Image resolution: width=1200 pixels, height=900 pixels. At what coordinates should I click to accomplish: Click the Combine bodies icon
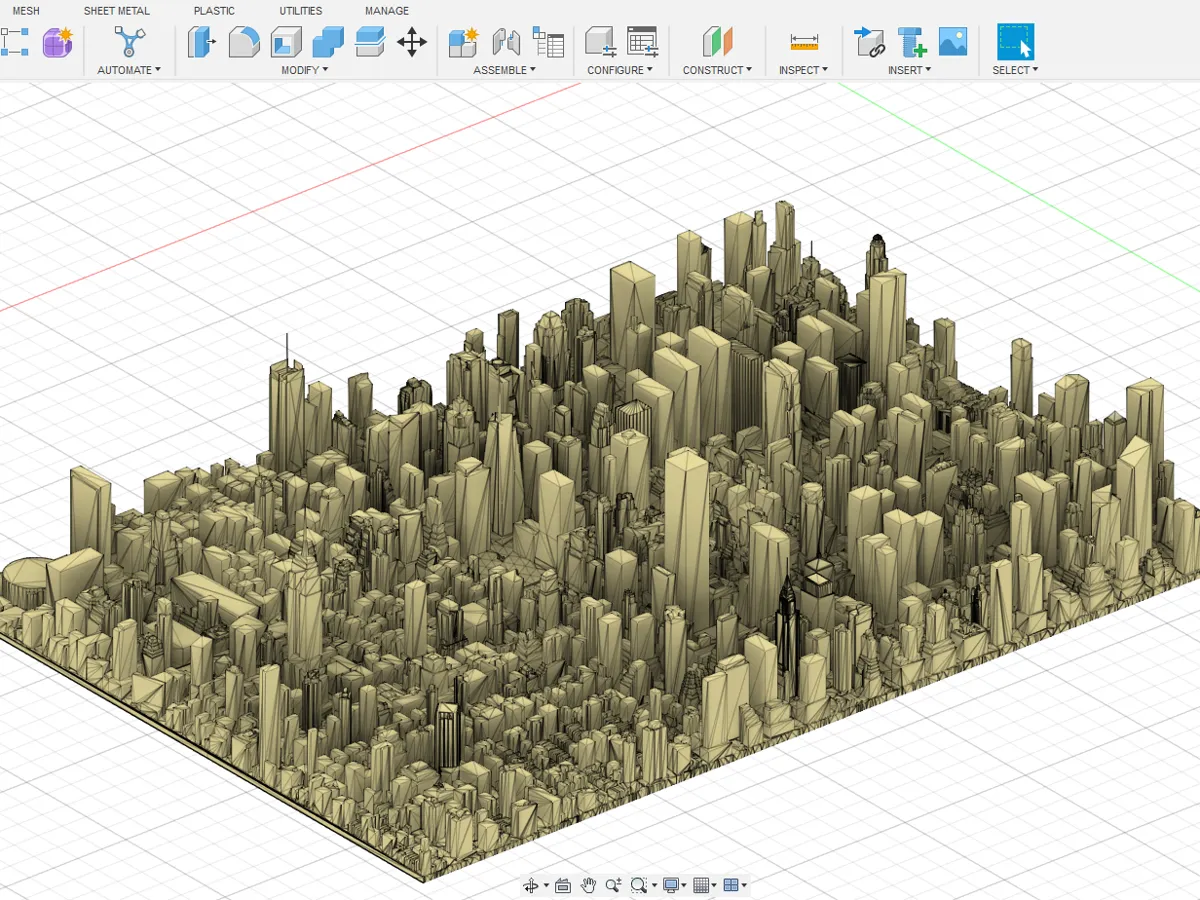click(x=328, y=42)
